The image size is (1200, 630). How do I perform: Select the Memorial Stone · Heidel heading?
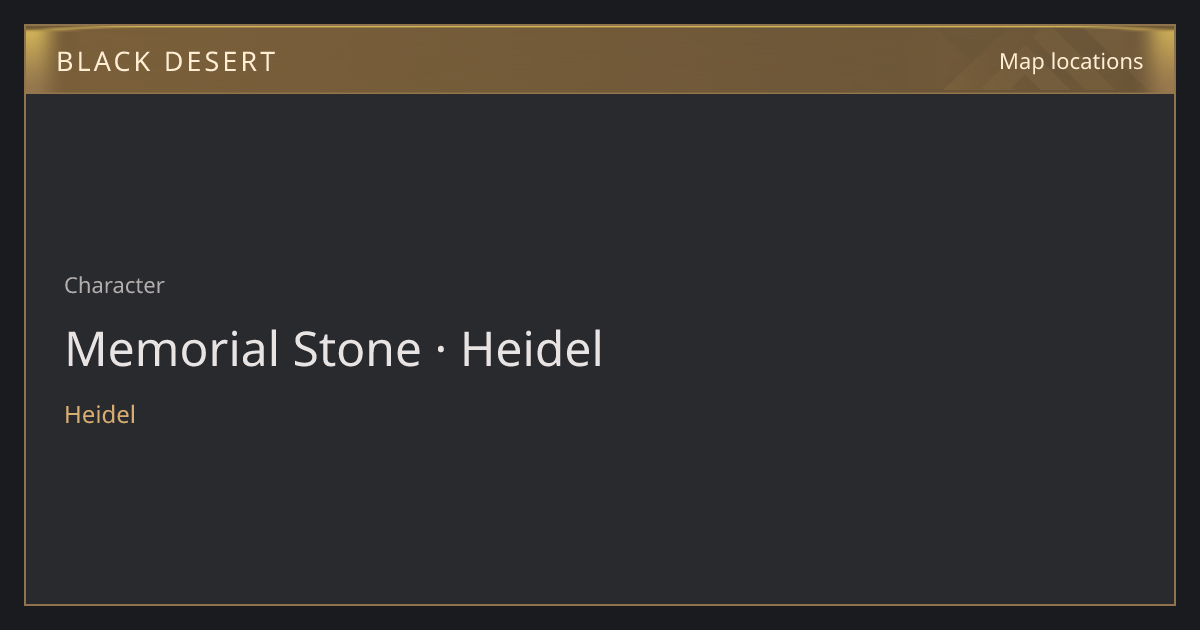(334, 350)
